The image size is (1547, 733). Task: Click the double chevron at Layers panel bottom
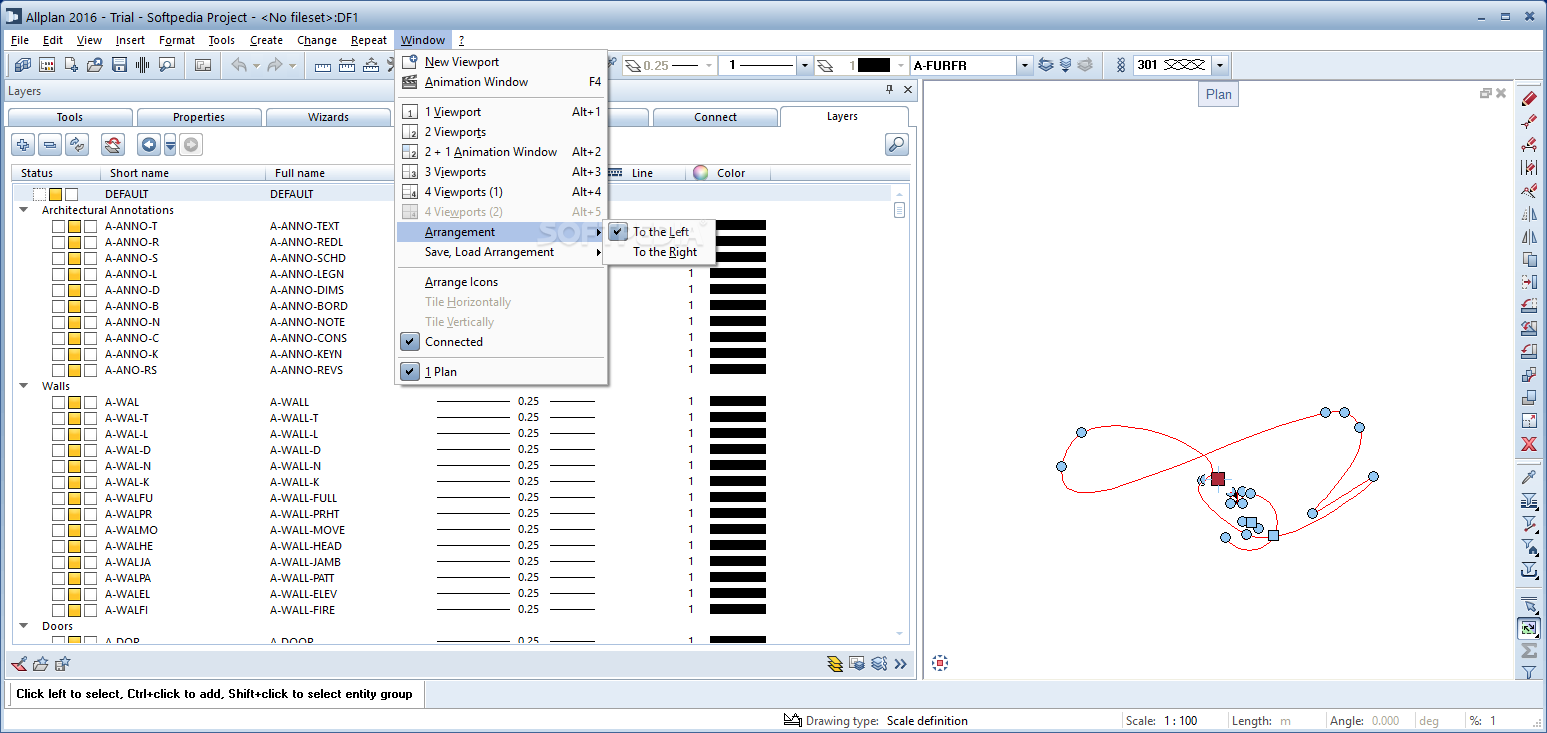[901, 664]
